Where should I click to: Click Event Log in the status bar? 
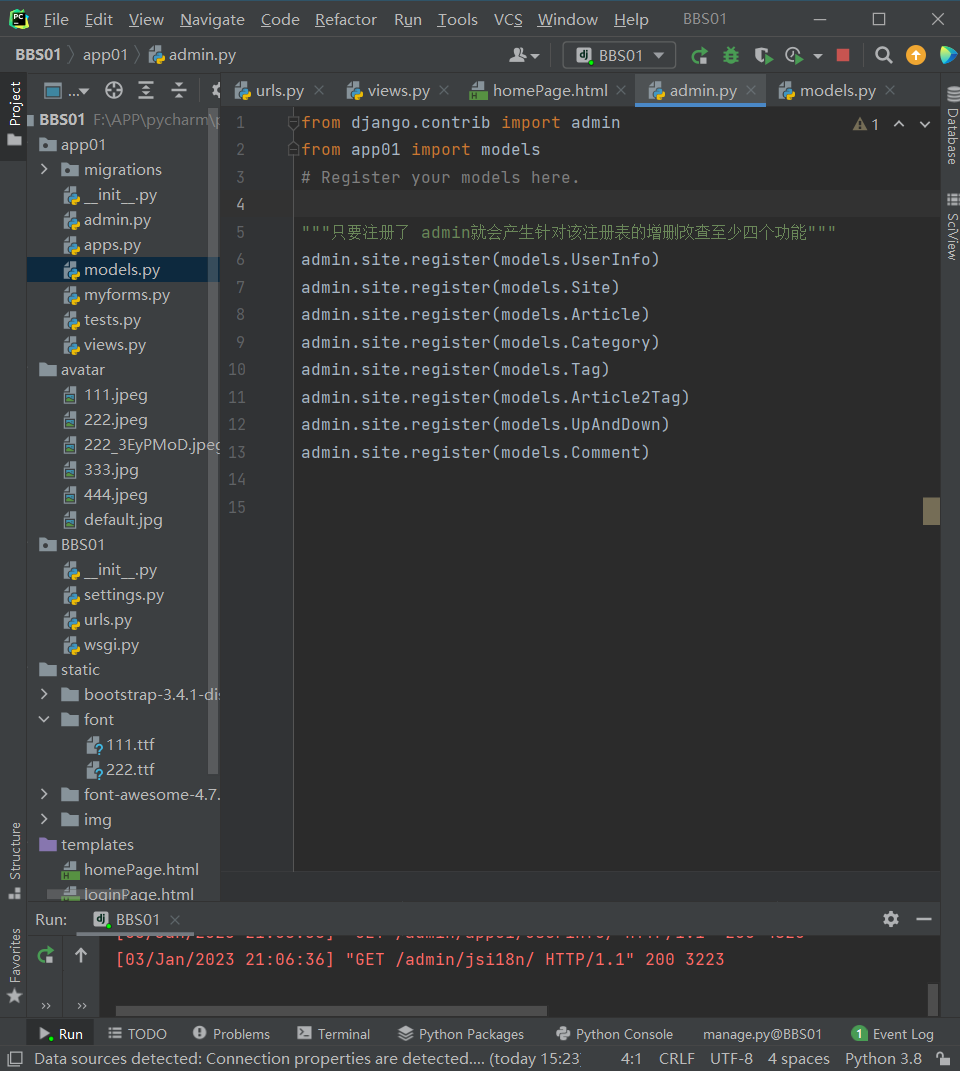click(892, 1034)
